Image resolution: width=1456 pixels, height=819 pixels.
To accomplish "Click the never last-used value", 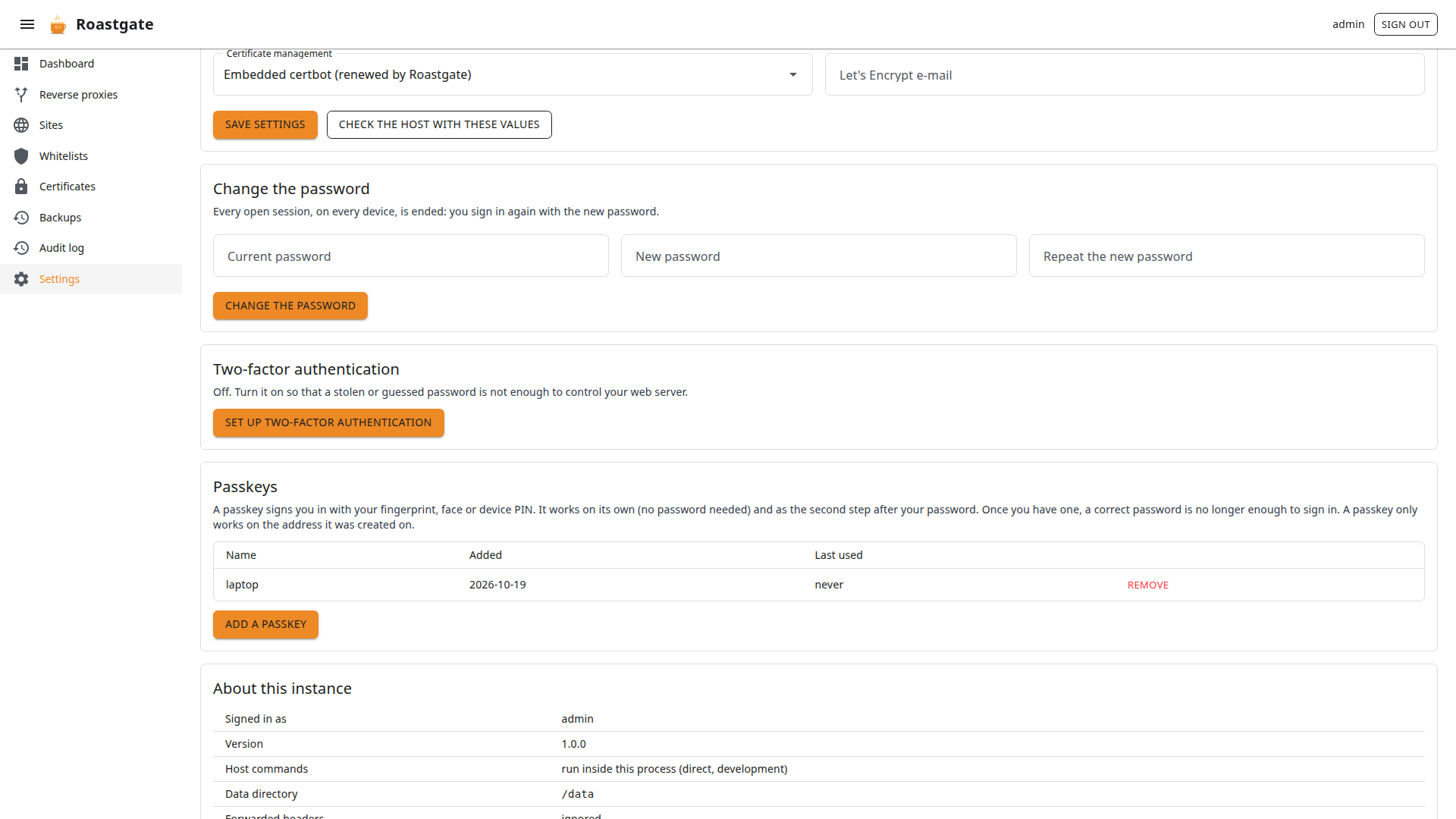I will (x=829, y=585).
